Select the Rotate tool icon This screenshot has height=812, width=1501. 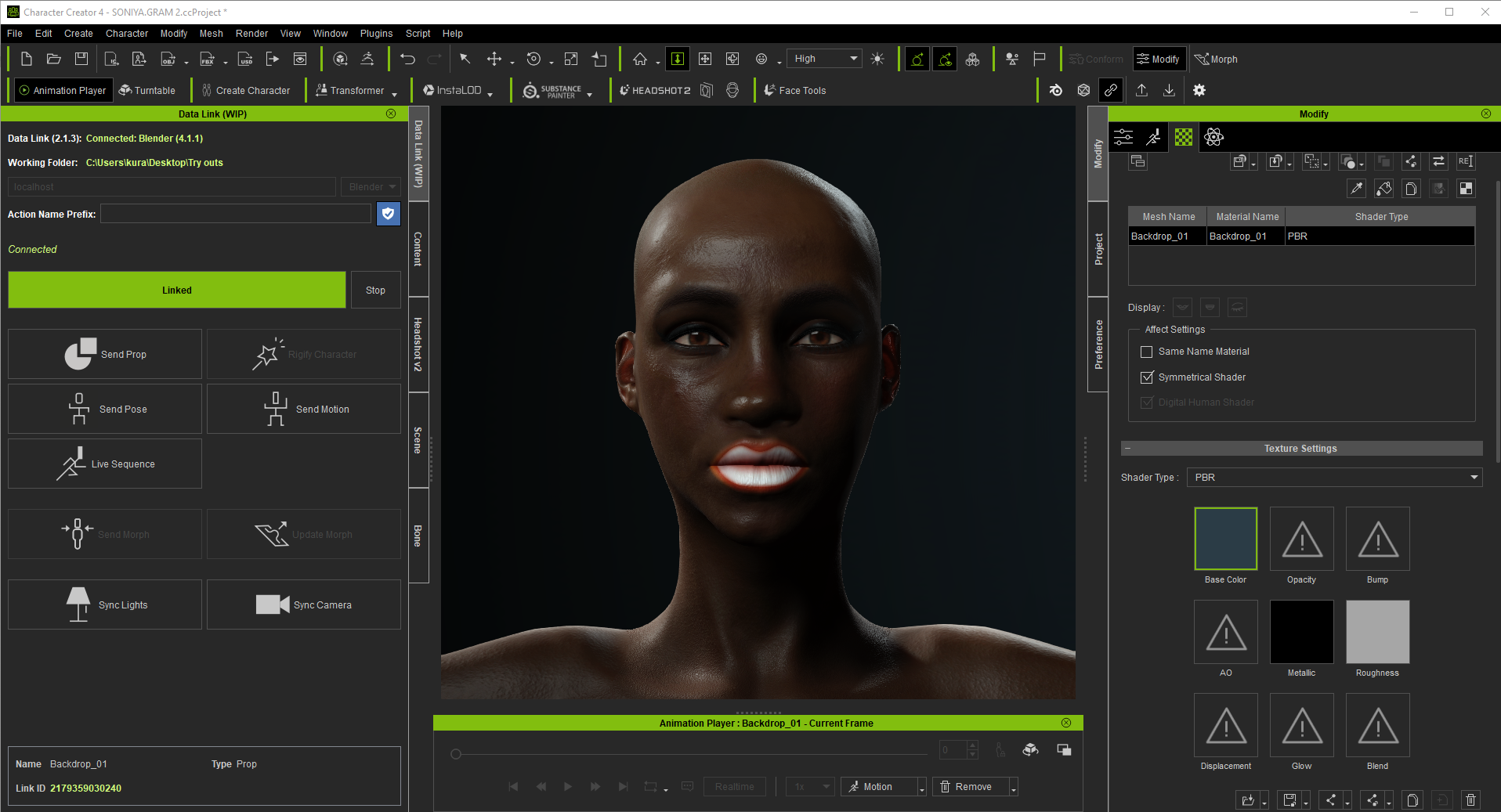click(x=533, y=59)
